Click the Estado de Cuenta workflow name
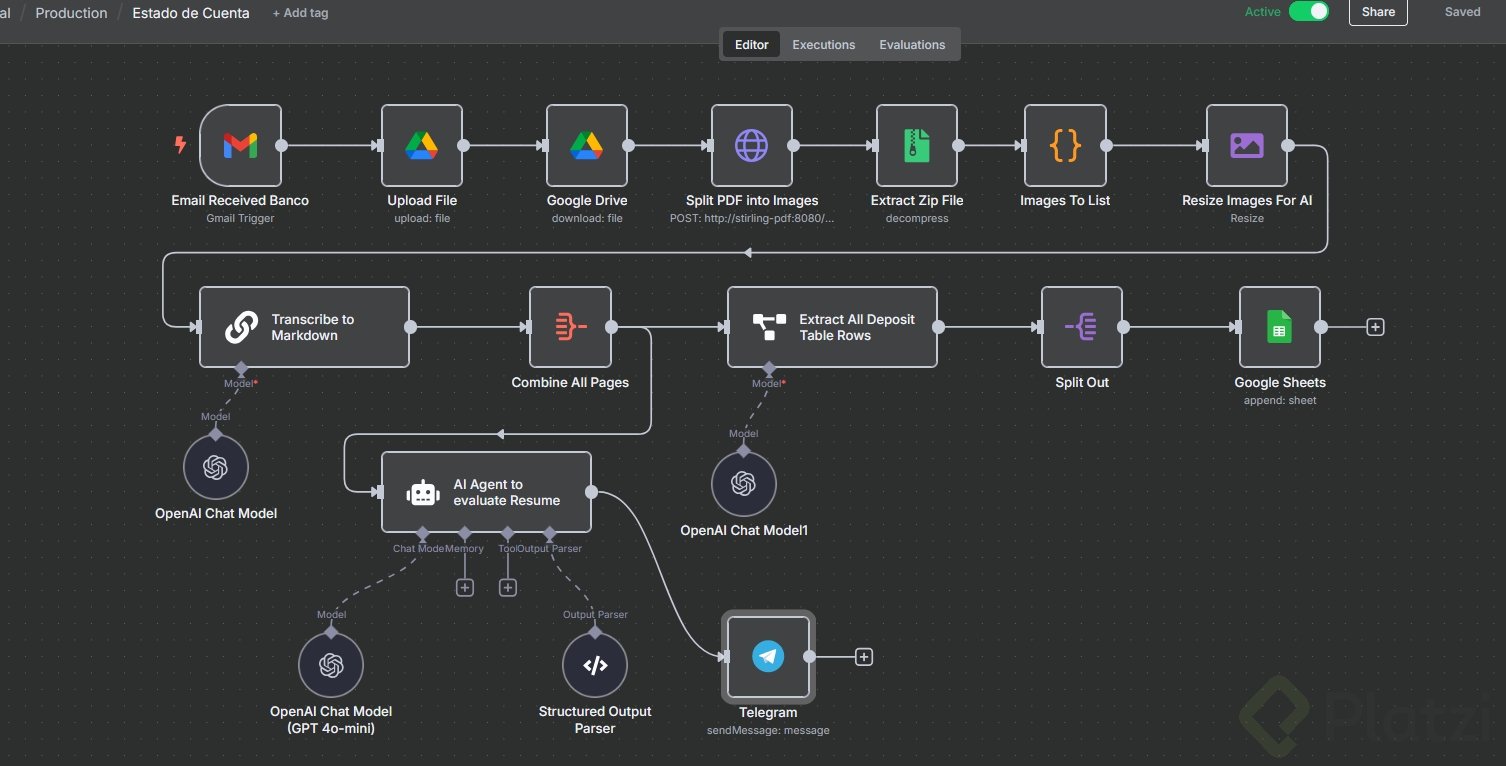 point(191,13)
